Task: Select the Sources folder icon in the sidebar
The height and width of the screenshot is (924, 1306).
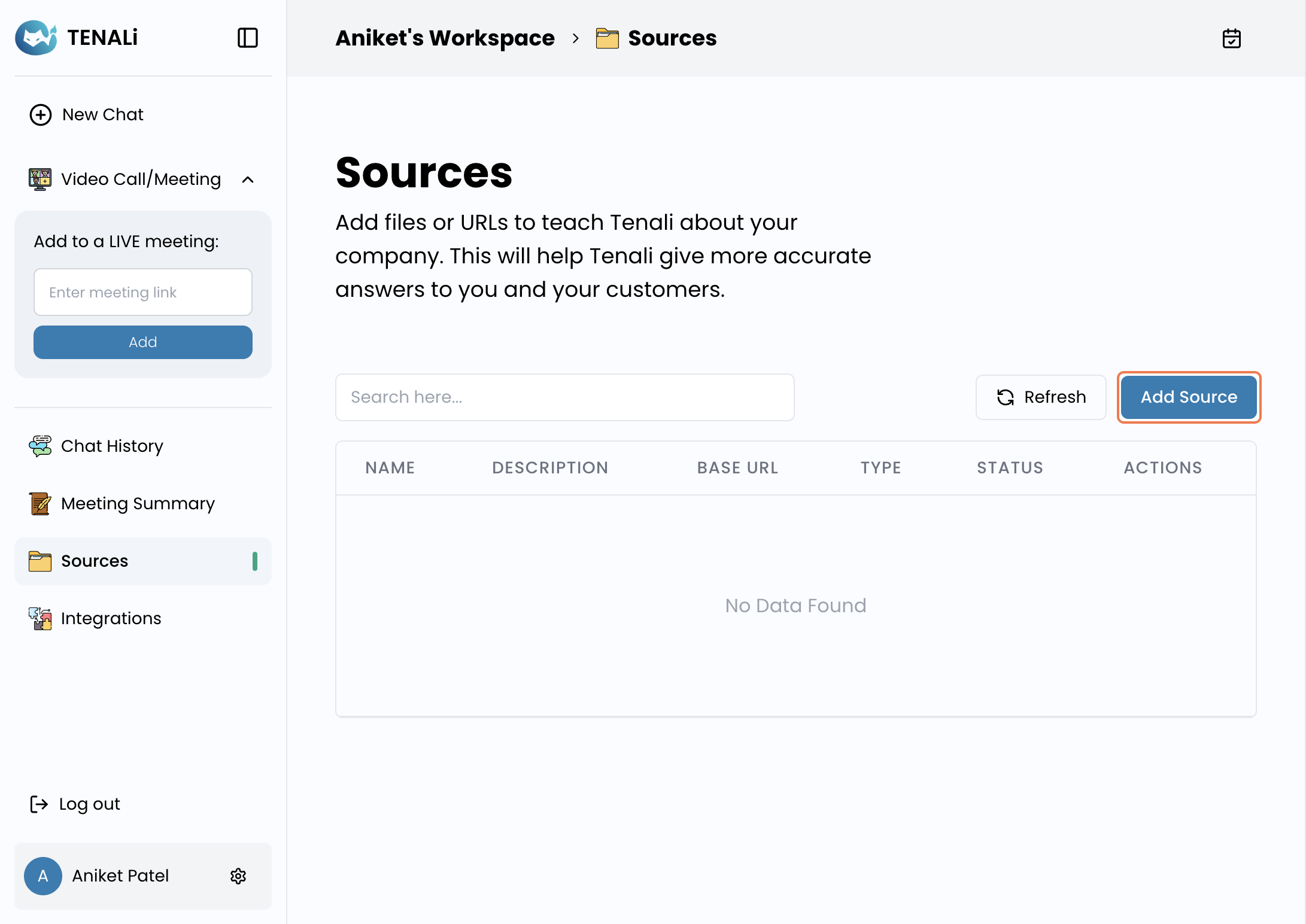Action: 40,561
